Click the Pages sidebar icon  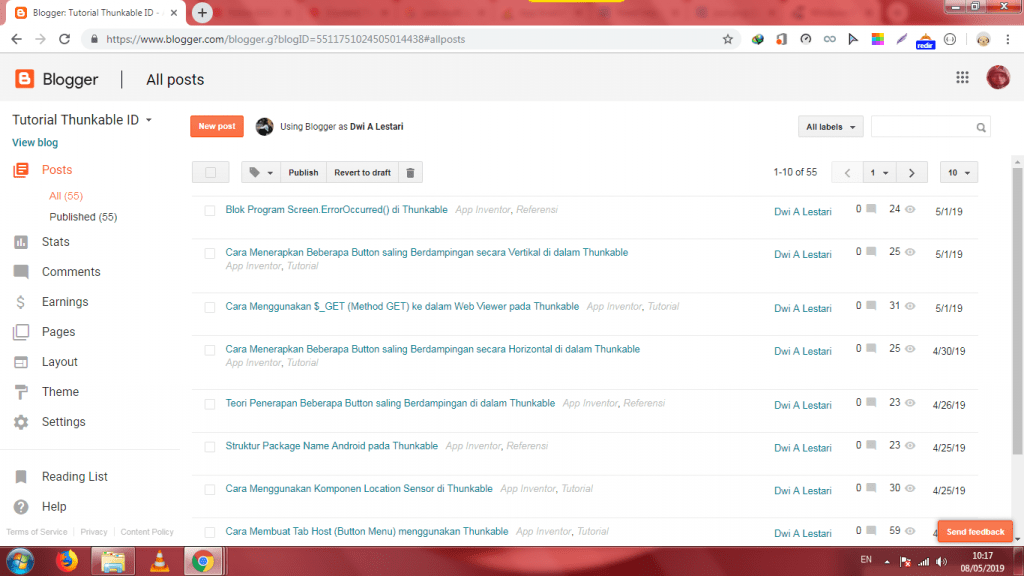(x=21, y=332)
